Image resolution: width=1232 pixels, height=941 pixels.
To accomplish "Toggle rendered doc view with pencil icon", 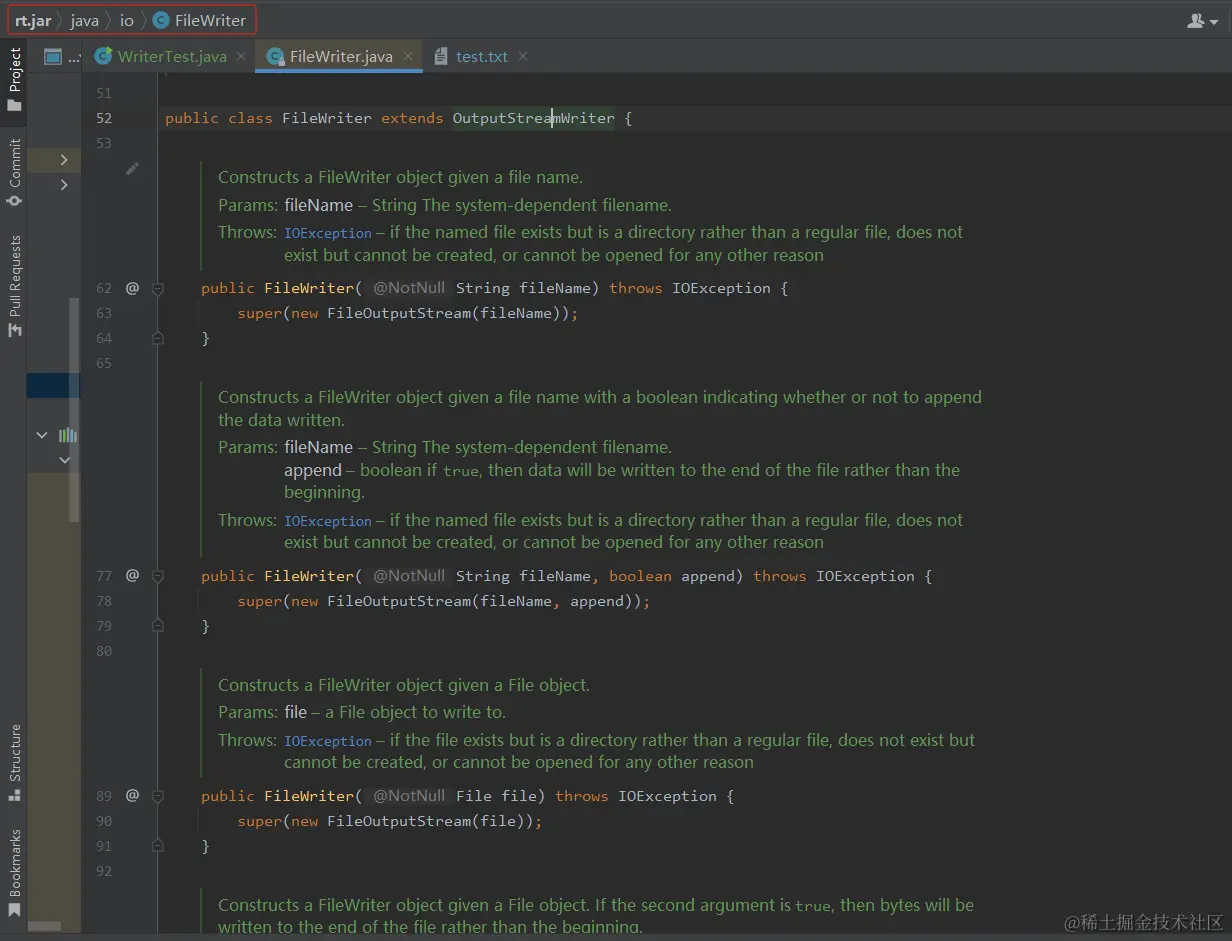I will coord(132,169).
